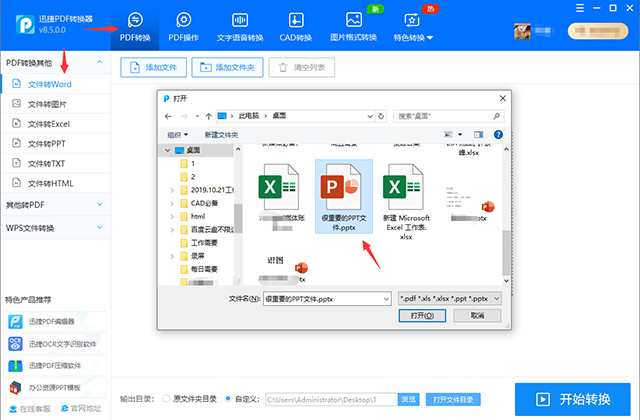Screen dimensions: 640x420
Task: Open the view options dropdown arrow
Action: pyautogui.click(x=460, y=134)
